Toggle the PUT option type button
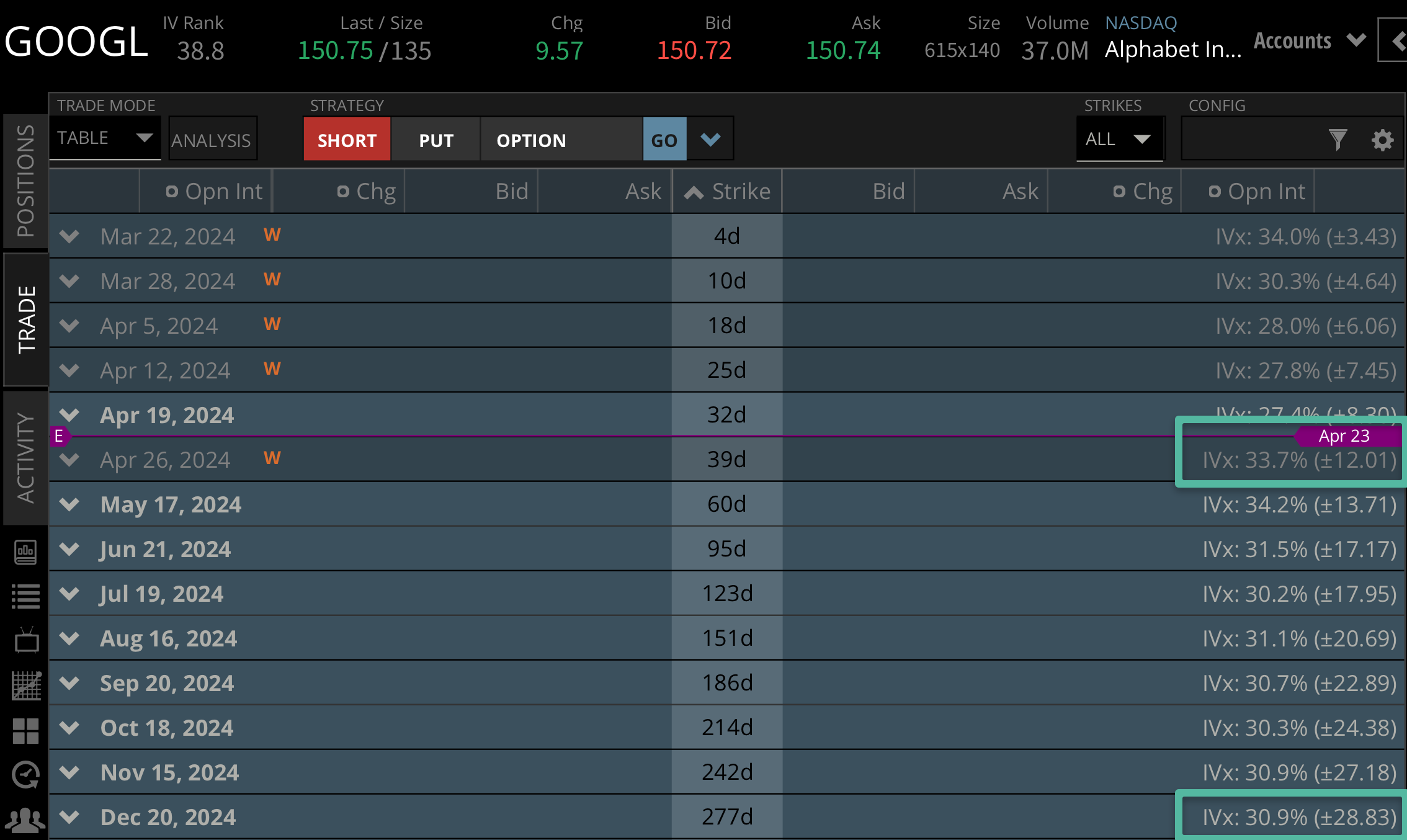Screen dimensions: 1407x840 coord(436,140)
